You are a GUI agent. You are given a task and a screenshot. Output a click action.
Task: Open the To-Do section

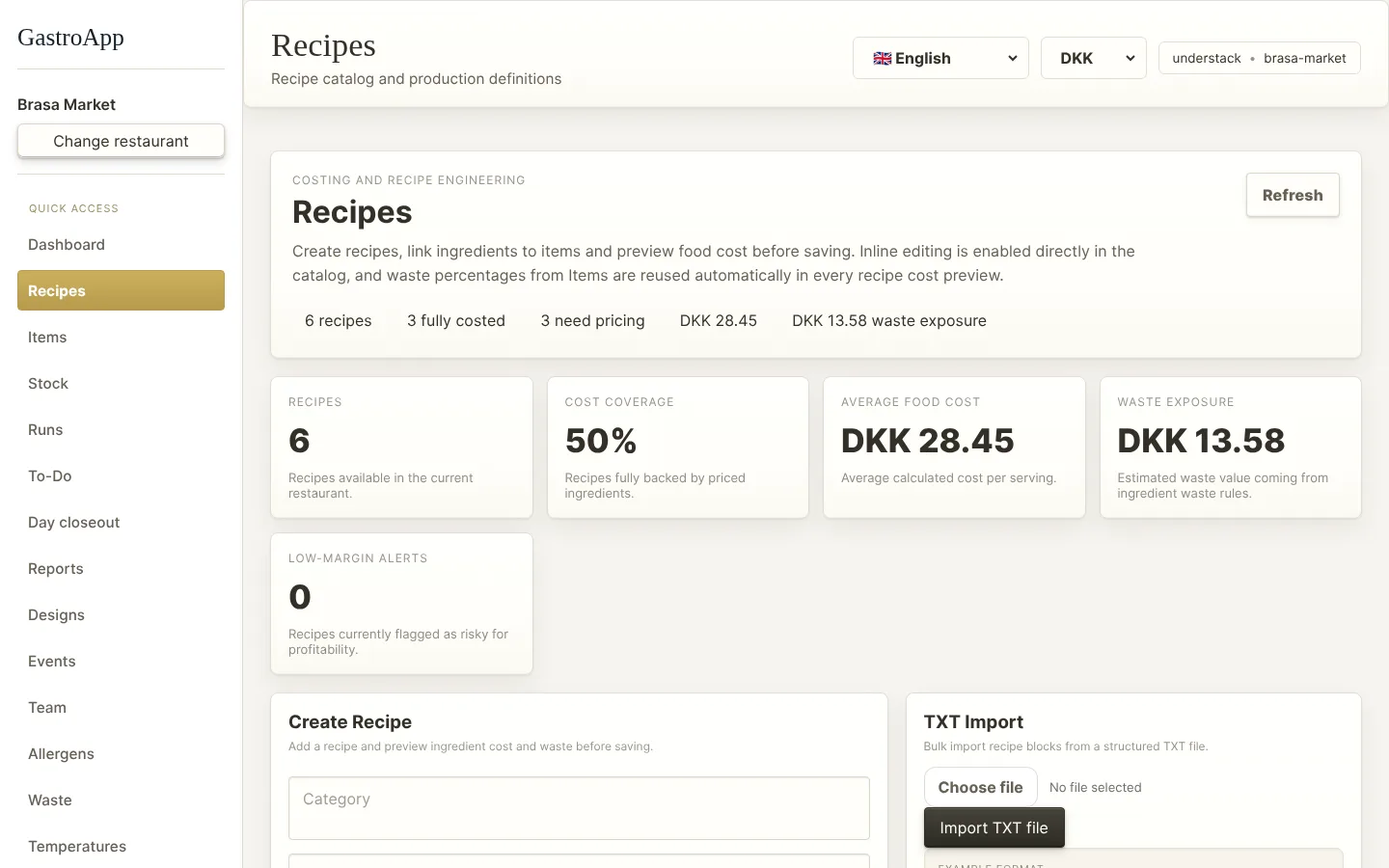click(x=121, y=476)
